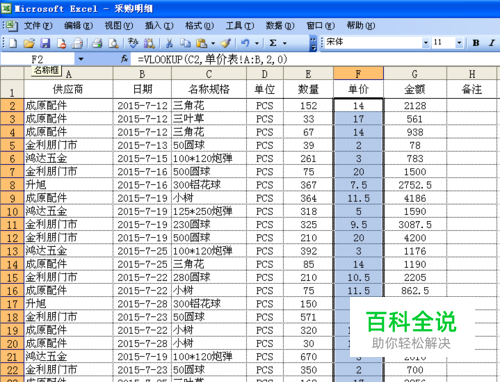Open the font name dropdown (宋体)
The height and width of the screenshot is (382, 500).
pos(426,43)
